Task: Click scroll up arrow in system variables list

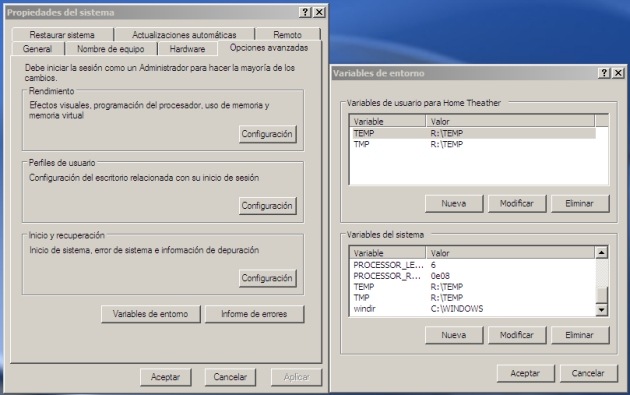Action: click(x=601, y=253)
